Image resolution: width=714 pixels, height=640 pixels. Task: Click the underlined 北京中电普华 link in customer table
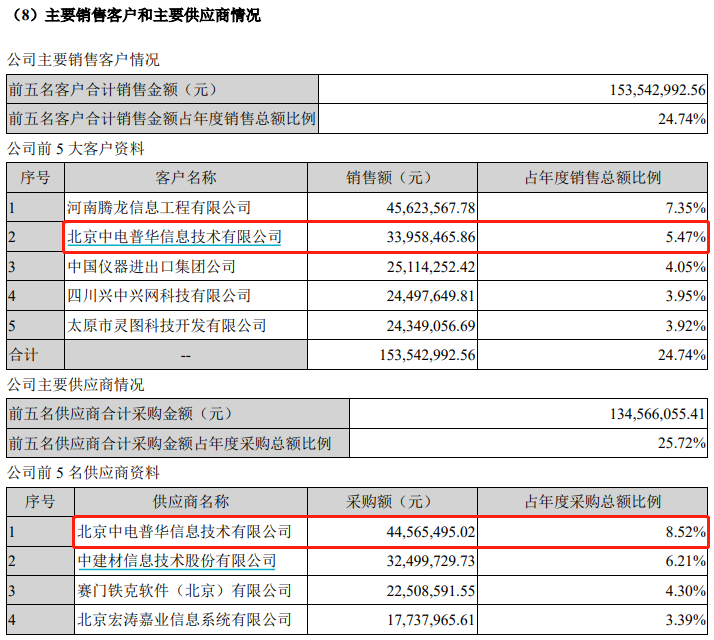click(174, 238)
